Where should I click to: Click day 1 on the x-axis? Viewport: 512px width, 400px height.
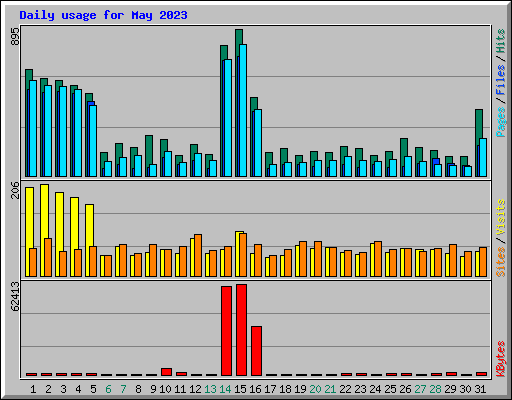33,389
